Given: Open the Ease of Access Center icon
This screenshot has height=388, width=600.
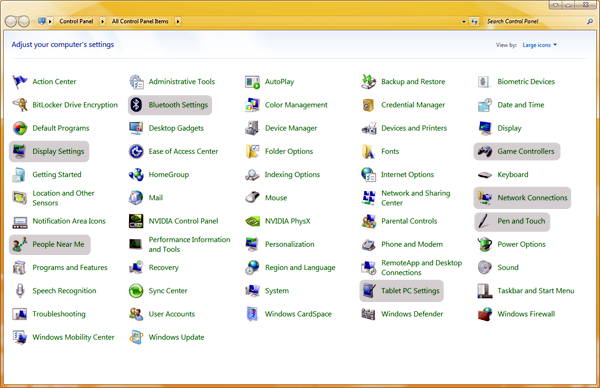Looking at the screenshot, I should (136, 152).
